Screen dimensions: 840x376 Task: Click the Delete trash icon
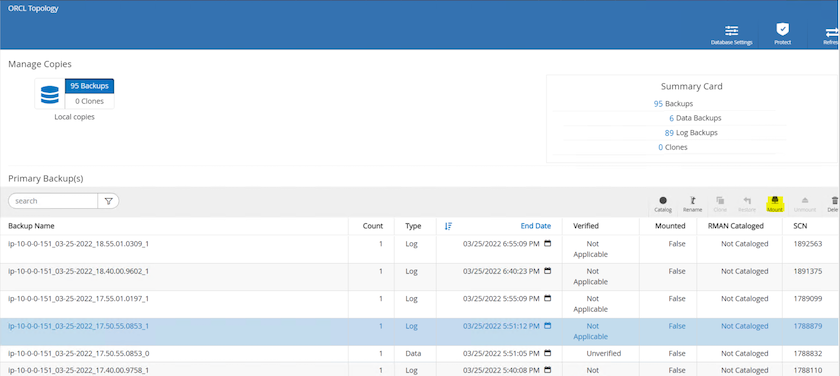click(x=834, y=201)
